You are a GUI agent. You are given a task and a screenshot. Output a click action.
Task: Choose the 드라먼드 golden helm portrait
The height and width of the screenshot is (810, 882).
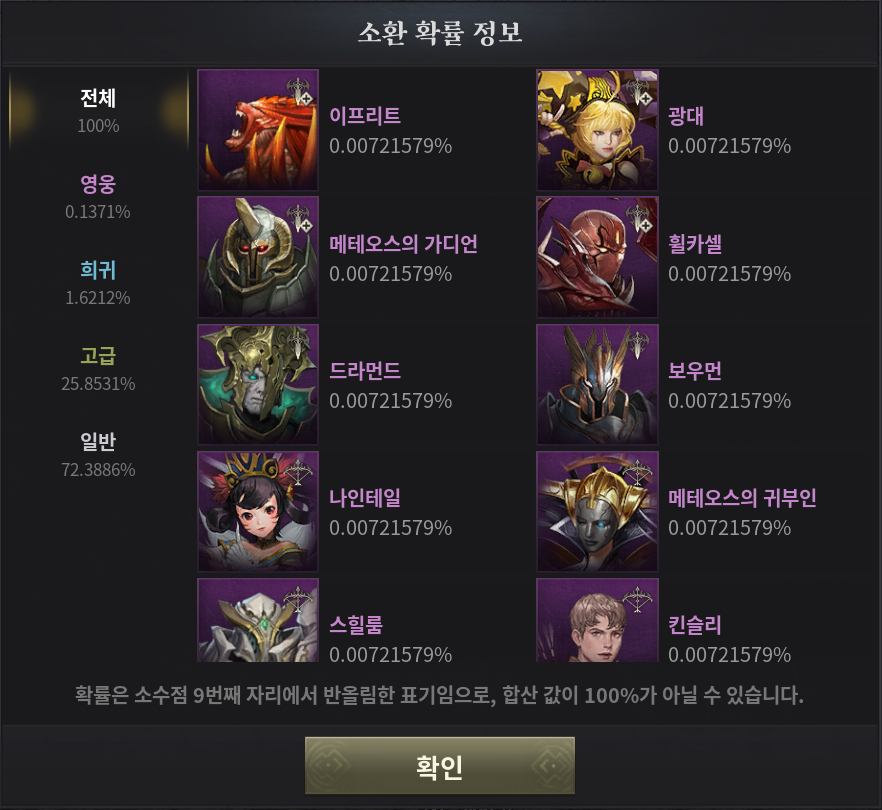[x=258, y=384]
